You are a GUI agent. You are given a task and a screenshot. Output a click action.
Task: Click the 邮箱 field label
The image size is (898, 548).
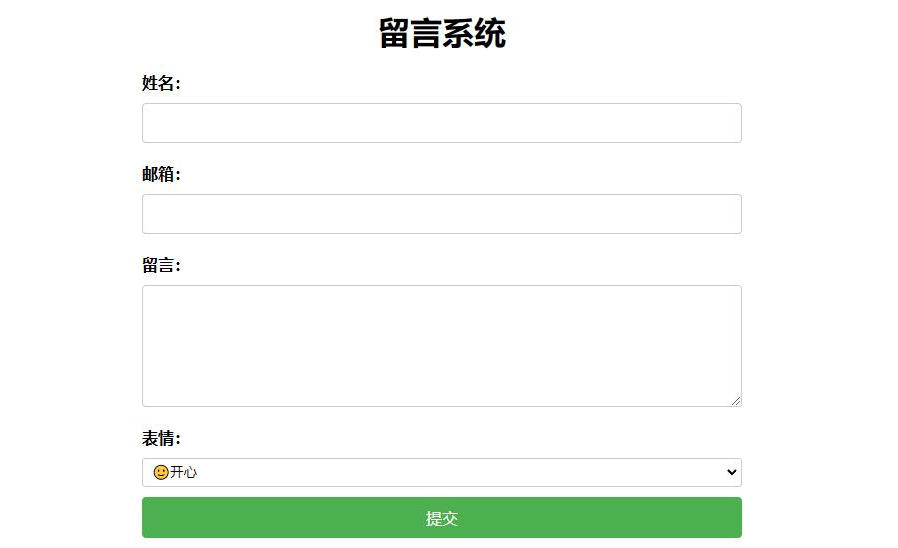(x=161, y=175)
